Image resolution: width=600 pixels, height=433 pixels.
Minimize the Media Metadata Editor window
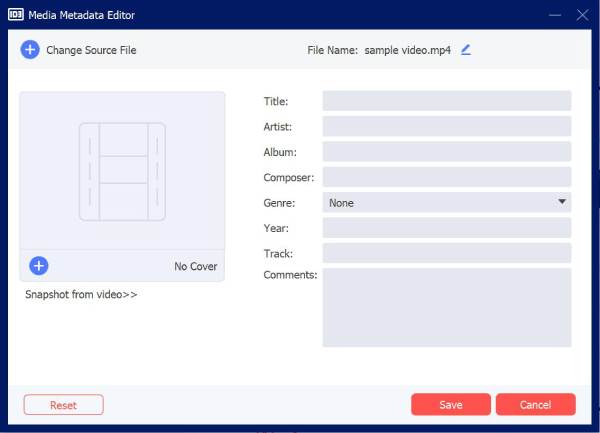point(555,15)
